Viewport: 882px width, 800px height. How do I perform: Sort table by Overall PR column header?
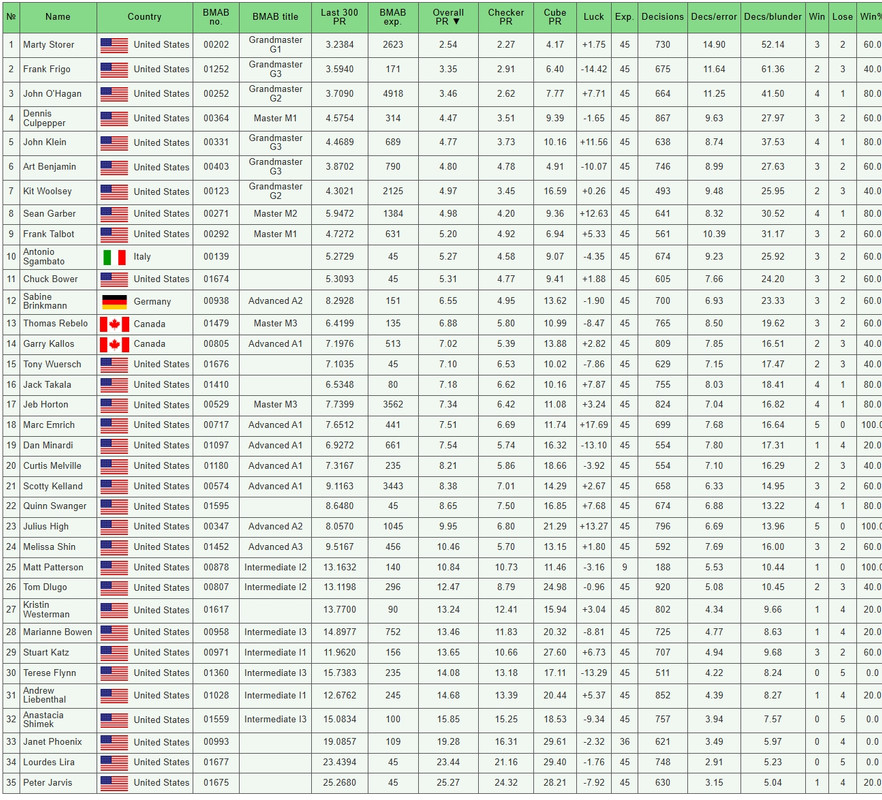tap(448, 17)
